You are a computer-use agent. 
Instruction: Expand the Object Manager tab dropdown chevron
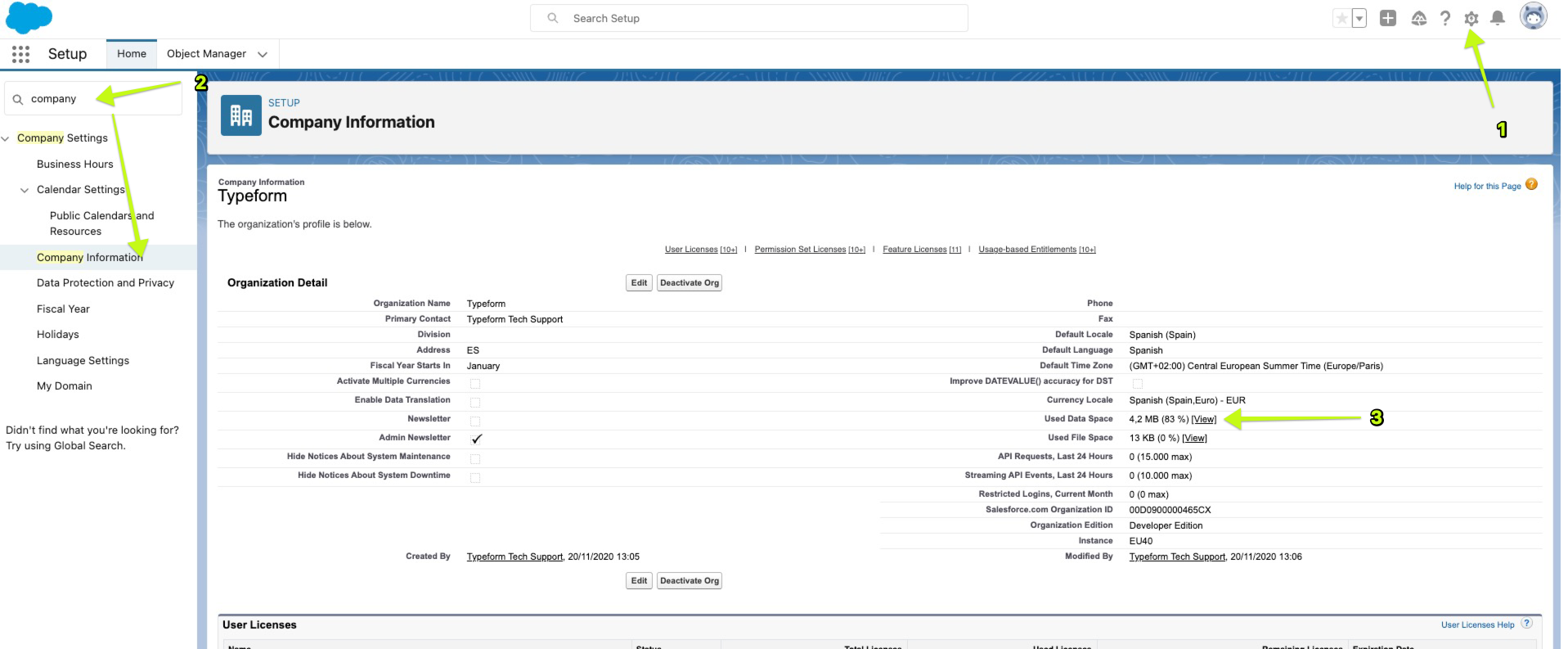coord(263,55)
